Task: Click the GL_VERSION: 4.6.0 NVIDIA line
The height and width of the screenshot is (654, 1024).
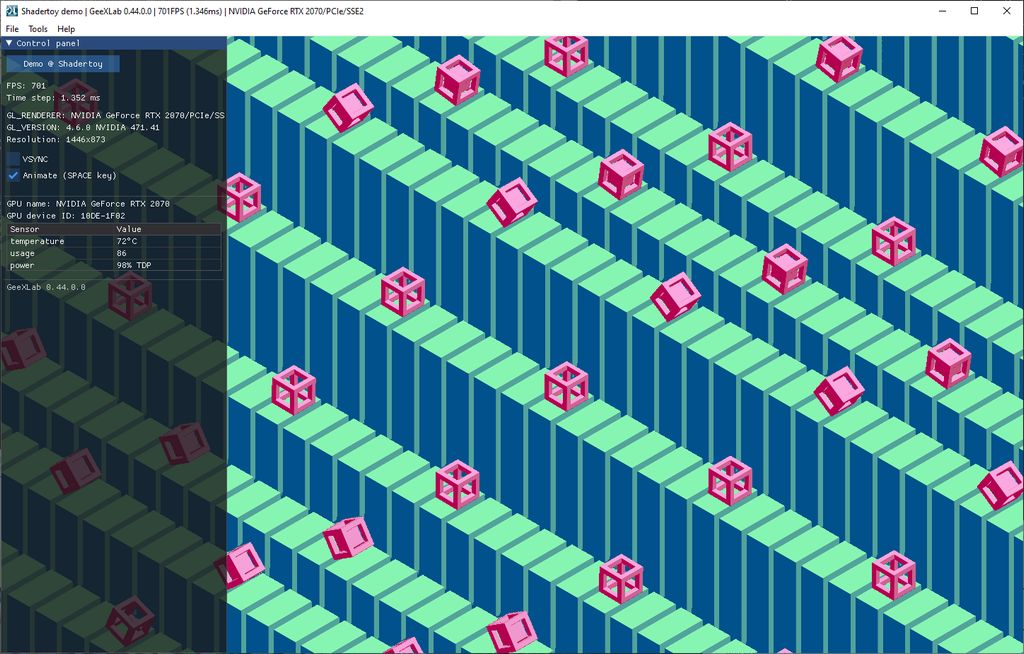Action: [x=83, y=127]
